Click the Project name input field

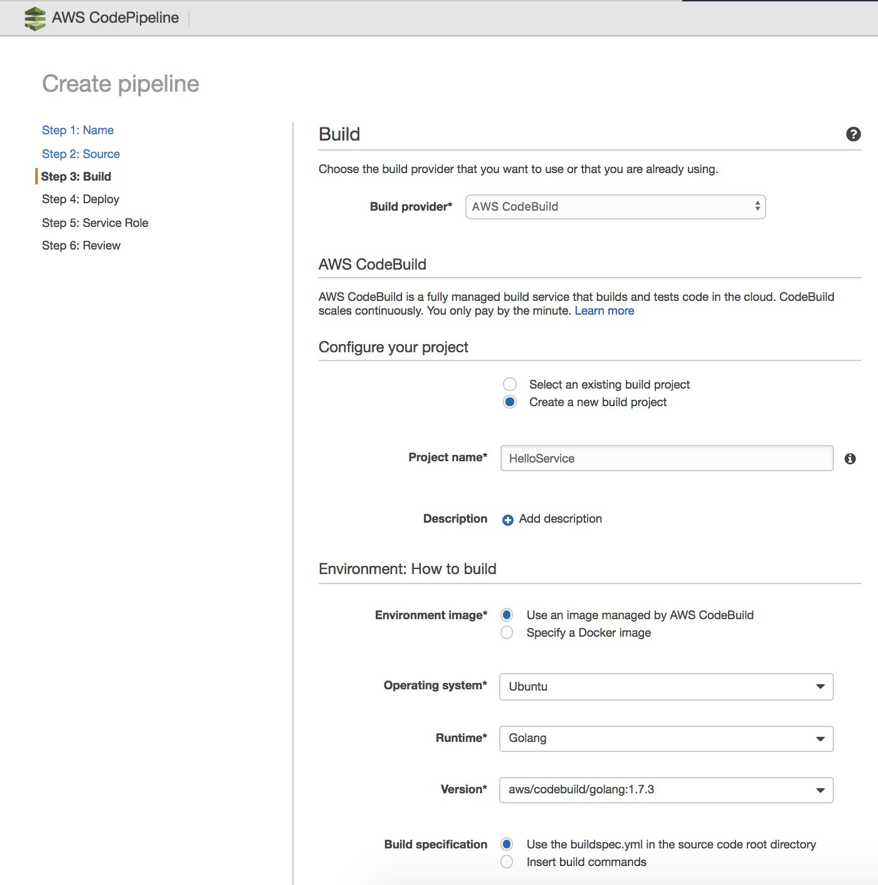[x=666, y=458]
